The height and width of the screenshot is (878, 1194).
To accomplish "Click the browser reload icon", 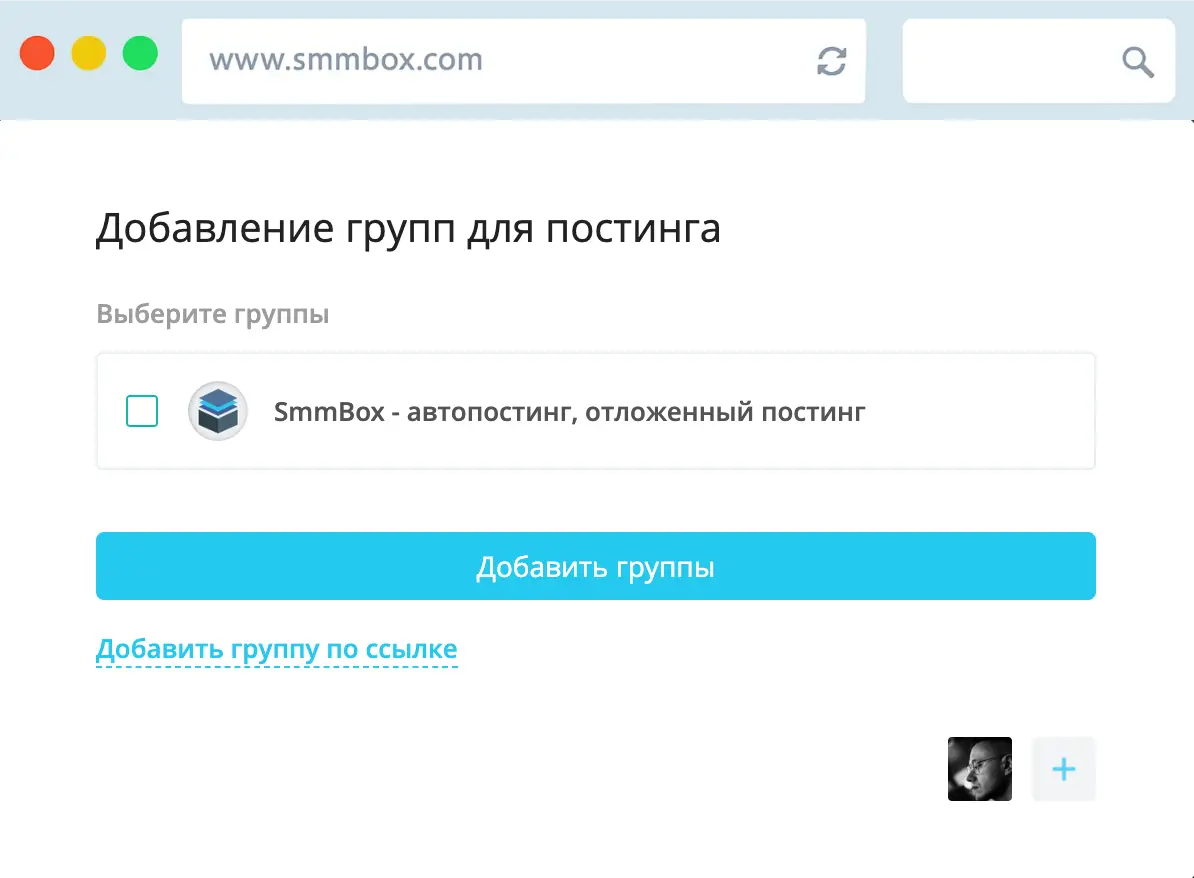I will coord(832,62).
